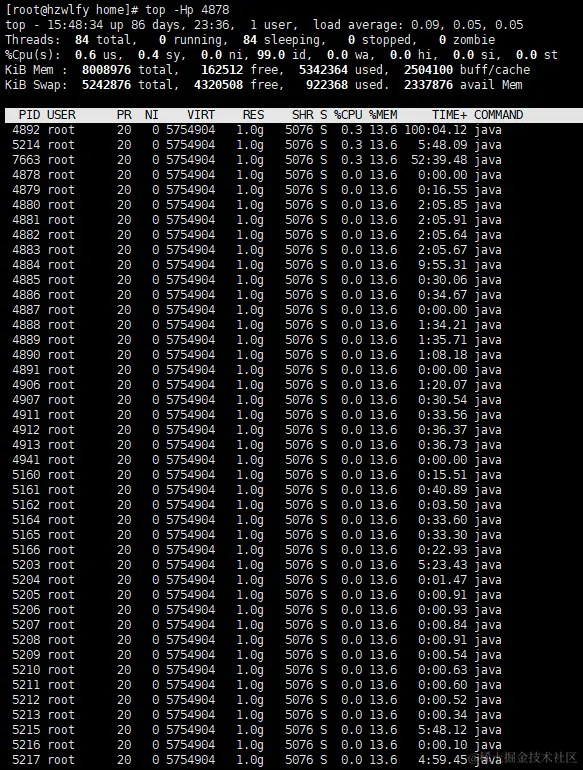Screen dimensions: 583x770
Task: Click the TIME+ value 1:20.07
Action: (x=443, y=385)
